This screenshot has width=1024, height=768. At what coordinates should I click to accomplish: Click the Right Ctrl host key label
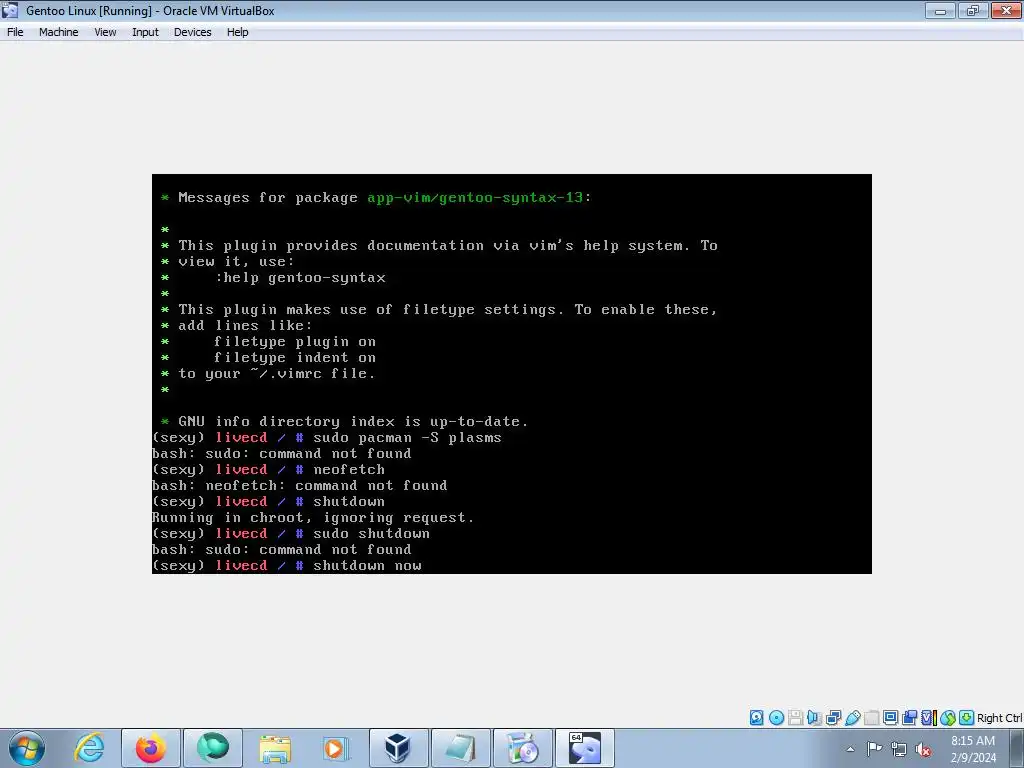pos(999,718)
